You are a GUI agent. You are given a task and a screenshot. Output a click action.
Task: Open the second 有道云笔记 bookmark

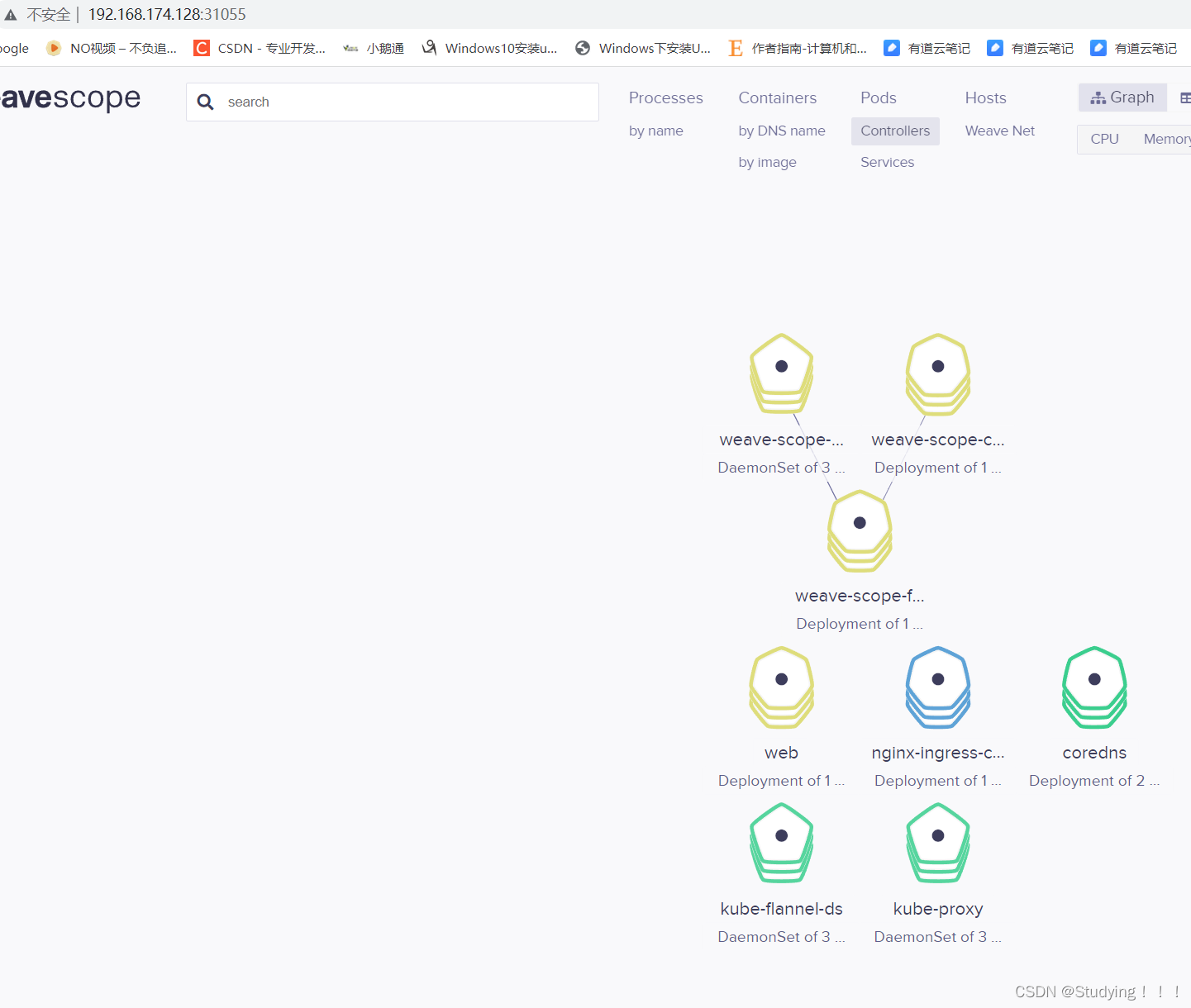click(x=1031, y=48)
